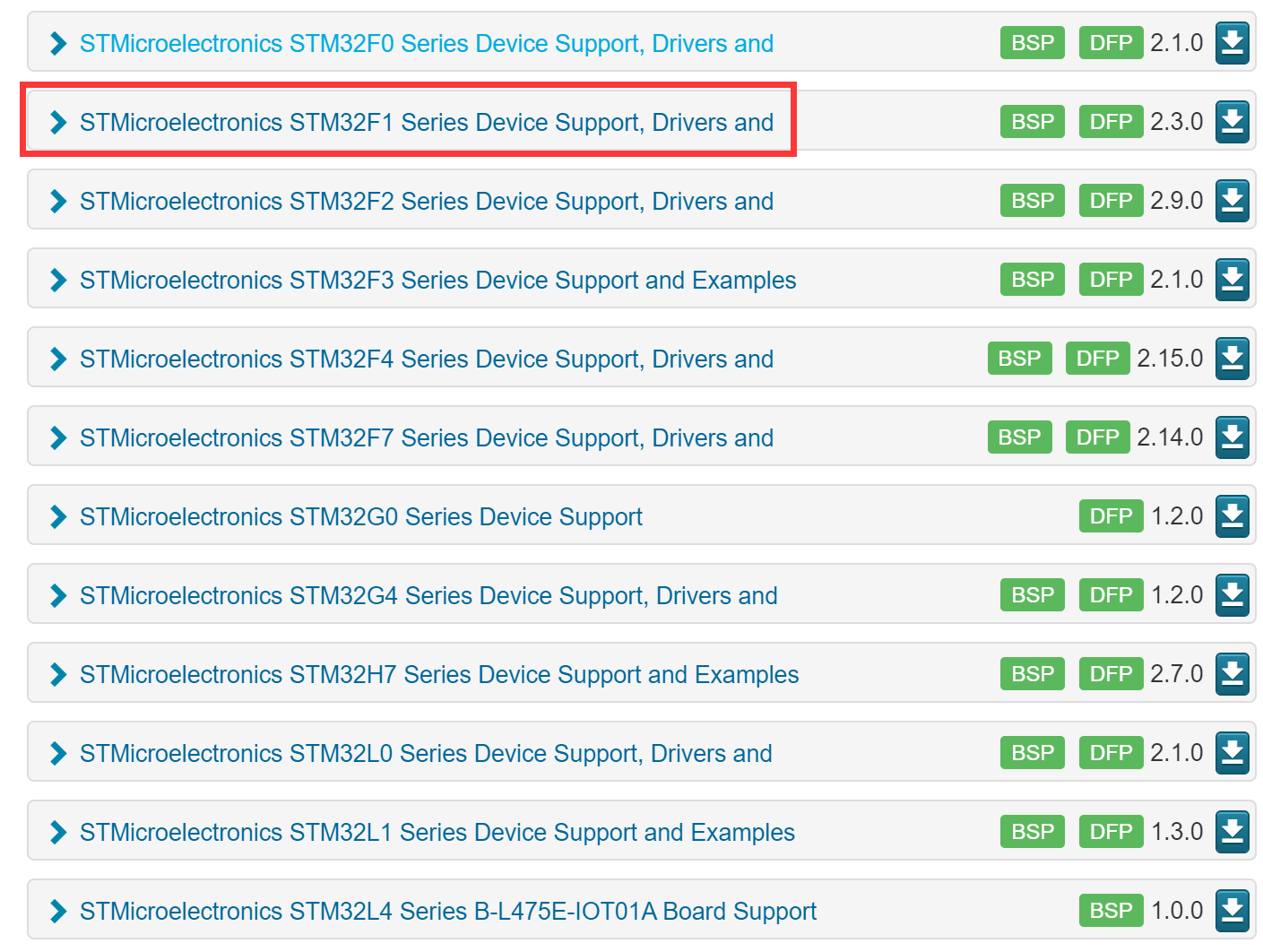Click the BSP badge on STM32H7 row
Viewport: 1263px width, 952px height.
pos(1033,674)
